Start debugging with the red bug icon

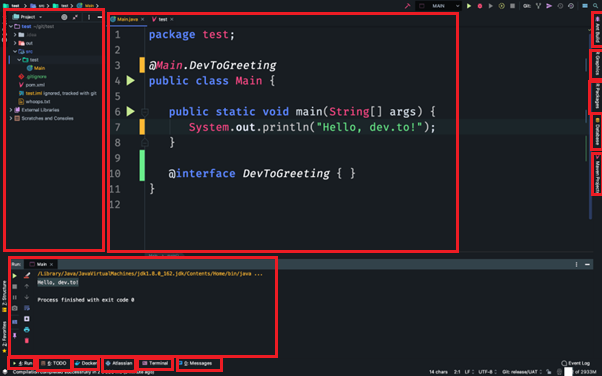(480, 6)
